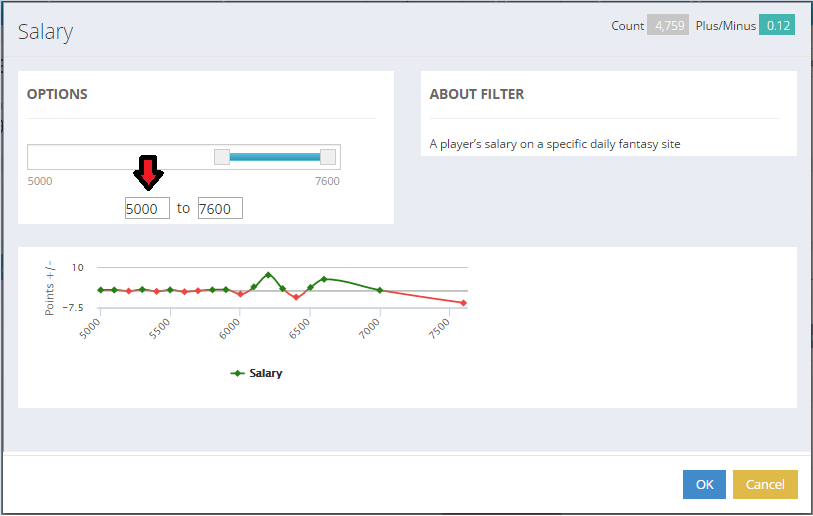The height and width of the screenshot is (516, 813).
Task: Click the 7600 label under the slider
Action: [x=327, y=181]
